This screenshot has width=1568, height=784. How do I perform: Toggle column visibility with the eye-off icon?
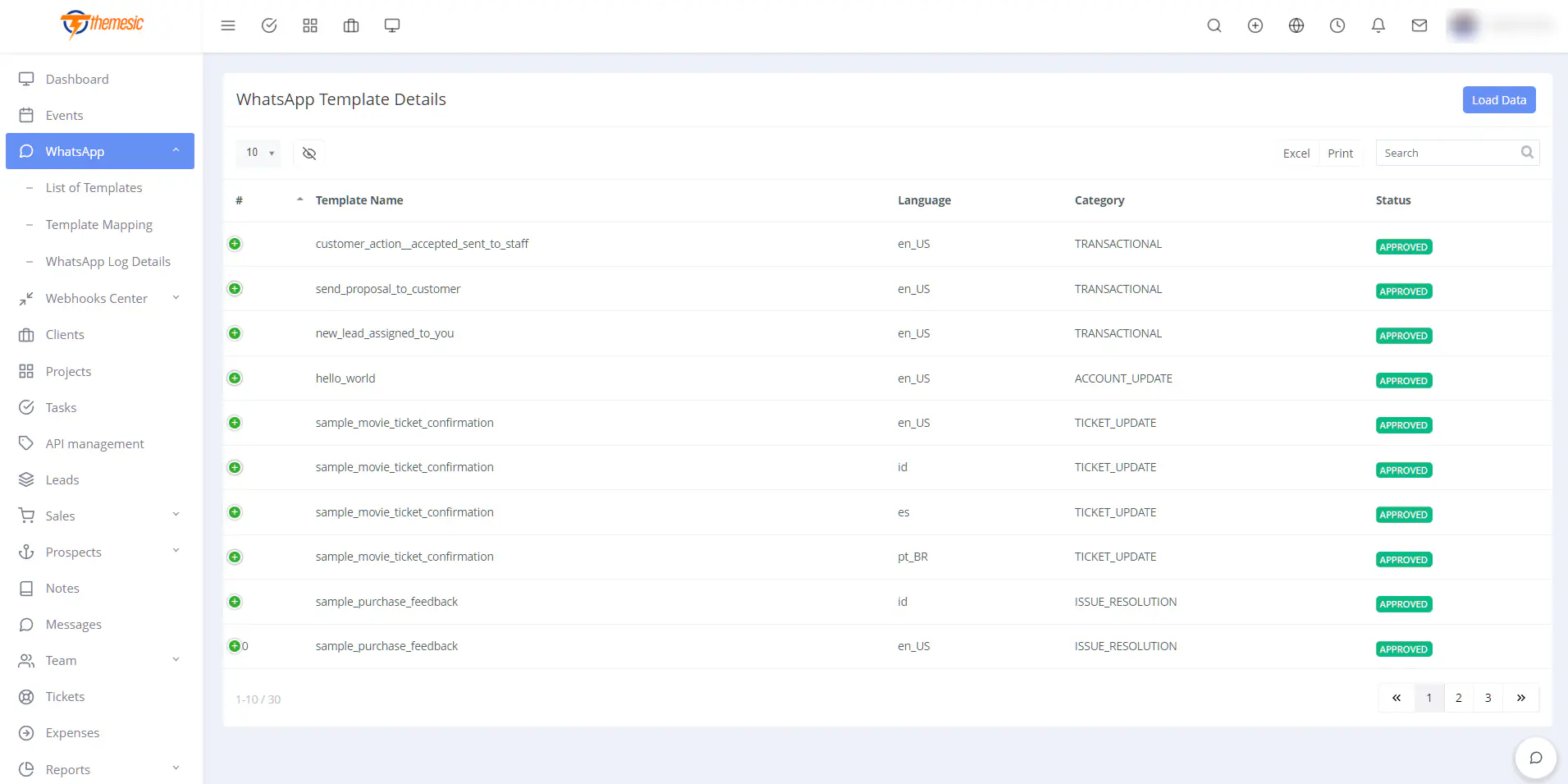pyautogui.click(x=309, y=153)
